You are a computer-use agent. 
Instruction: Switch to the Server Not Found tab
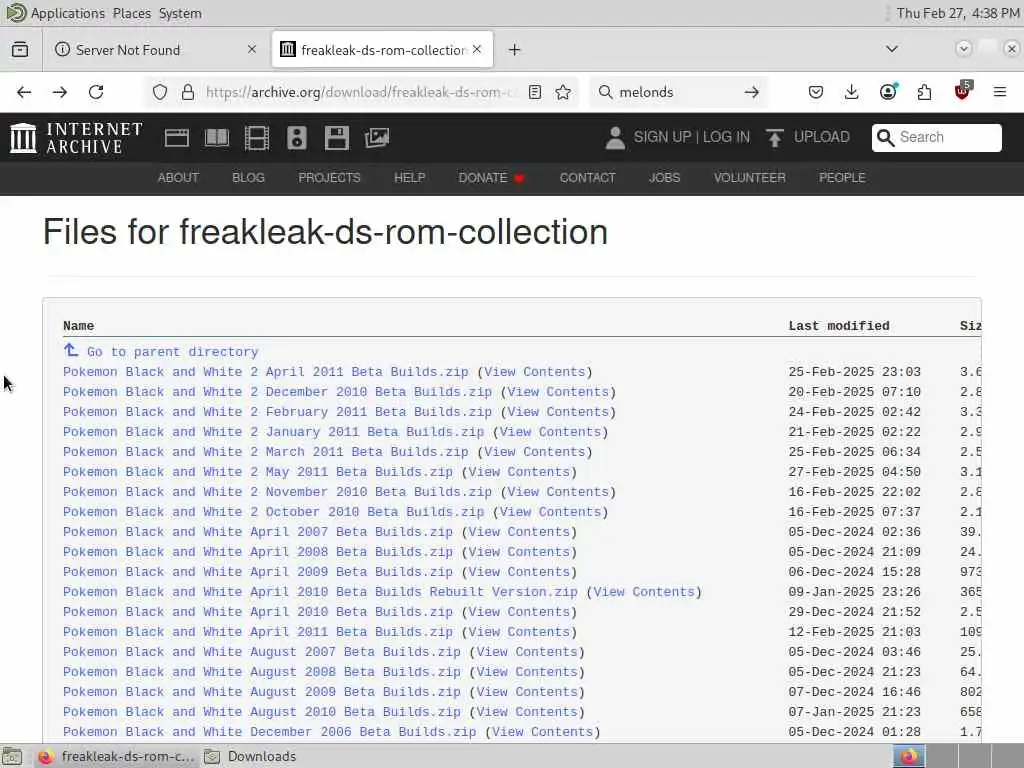[x=155, y=50]
